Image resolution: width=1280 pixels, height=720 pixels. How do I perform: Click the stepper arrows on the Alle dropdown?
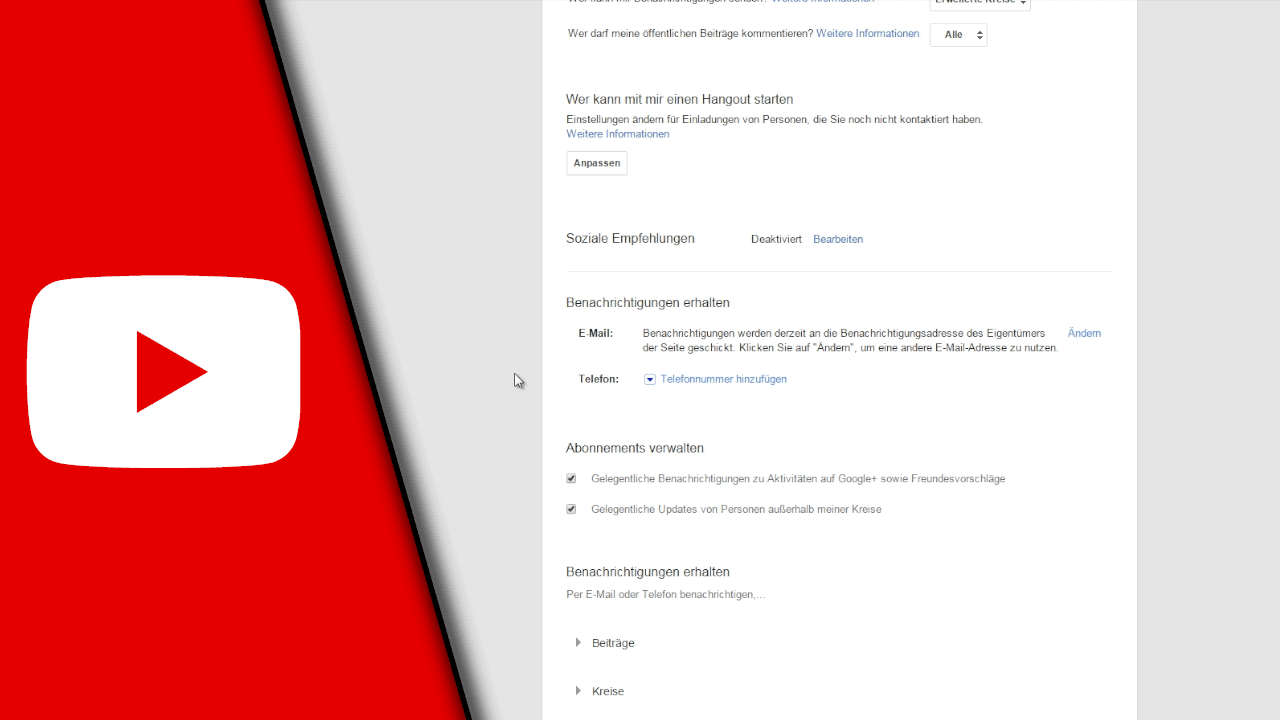click(979, 34)
